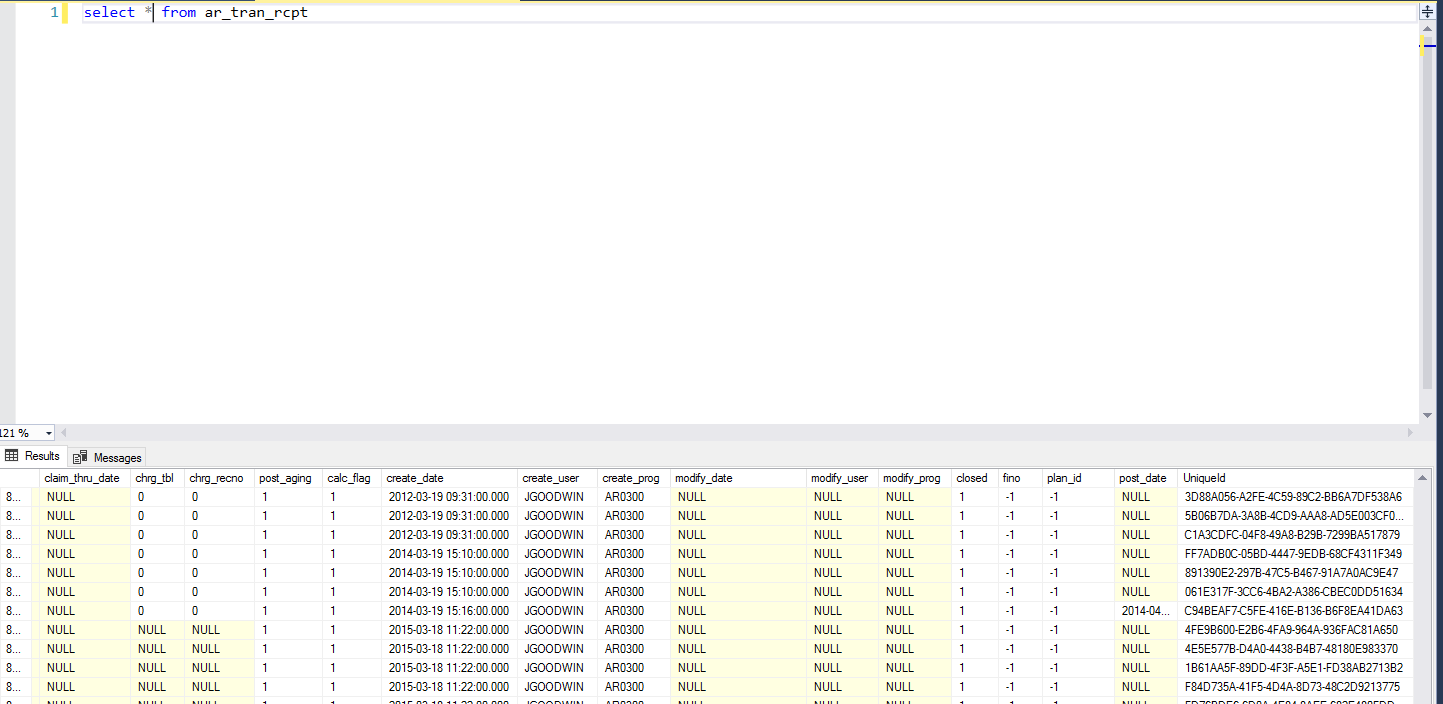The width and height of the screenshot is (1443, 704).
Task: Select UniqueId cell starting with 3D88A056
Action: pos(1296,497)
